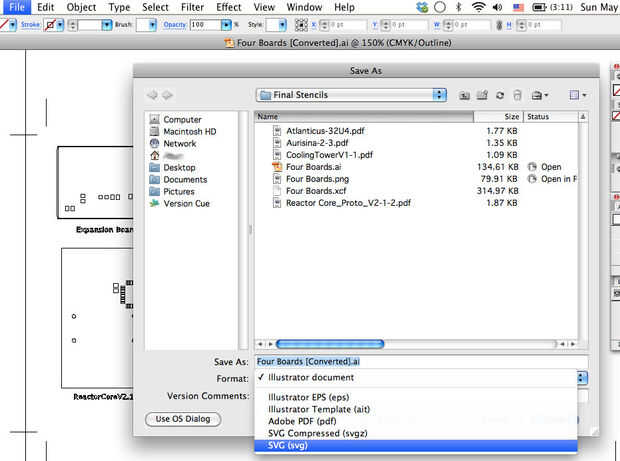Sort files by Status column header
Screen dimensions: 620x461
click(551, 117)
